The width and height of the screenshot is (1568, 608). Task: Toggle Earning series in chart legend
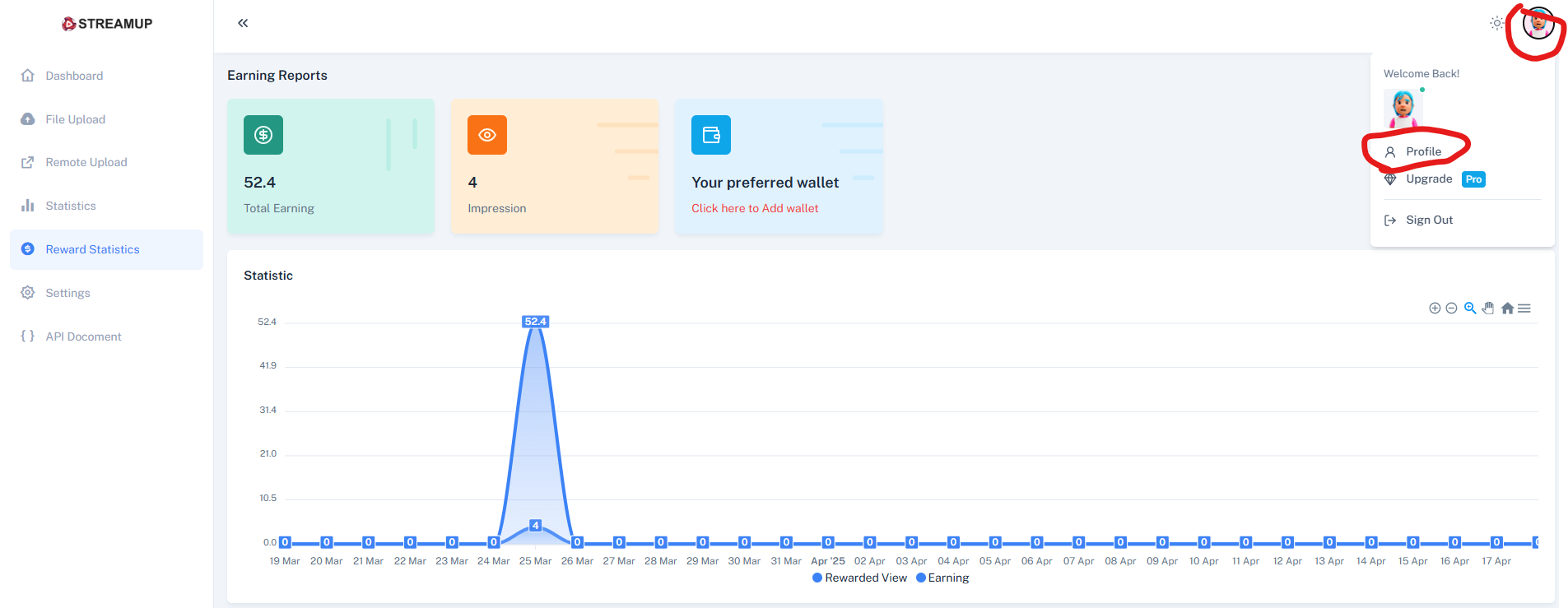coord(943,578)
